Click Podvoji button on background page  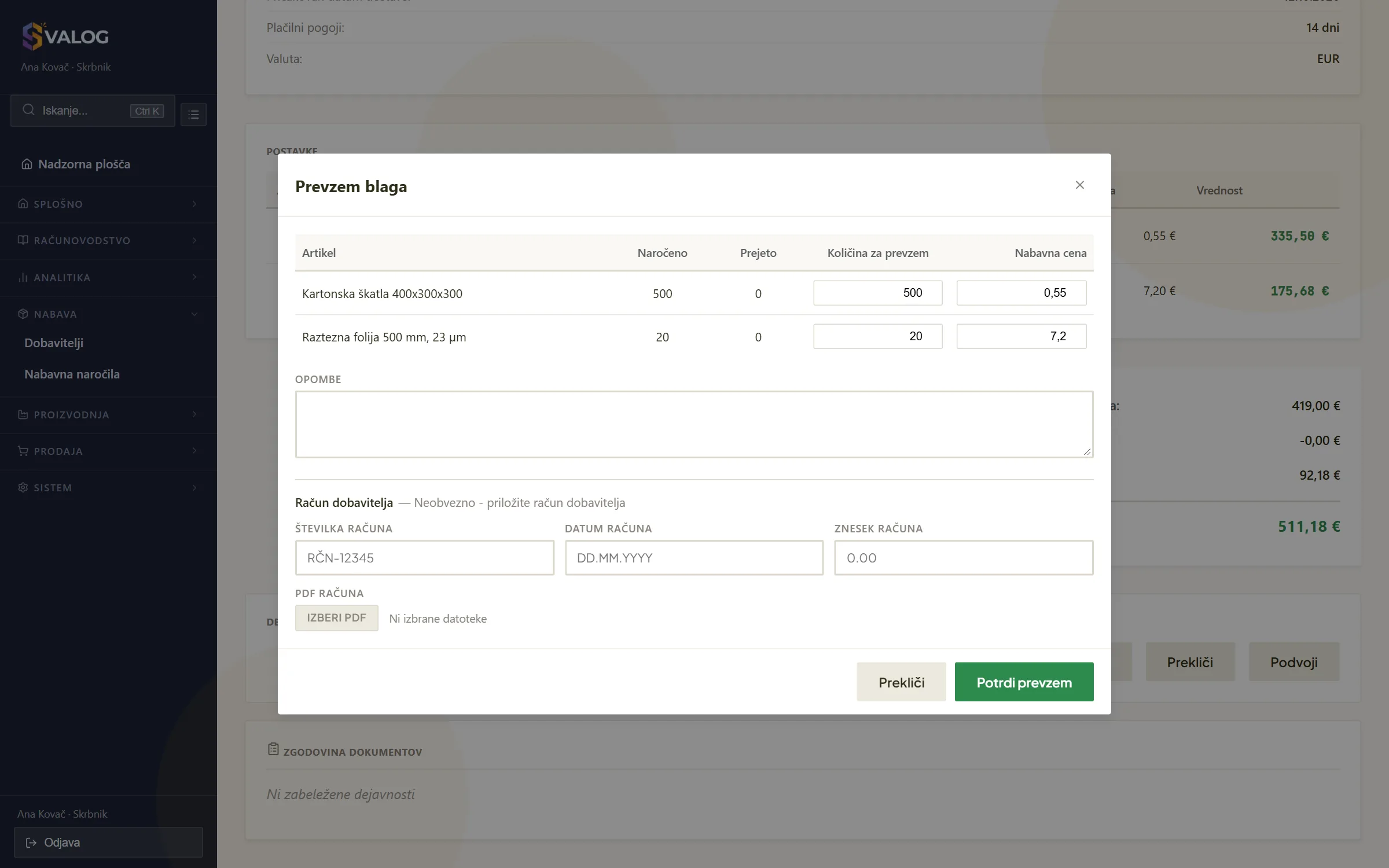tap(1294, 661)
